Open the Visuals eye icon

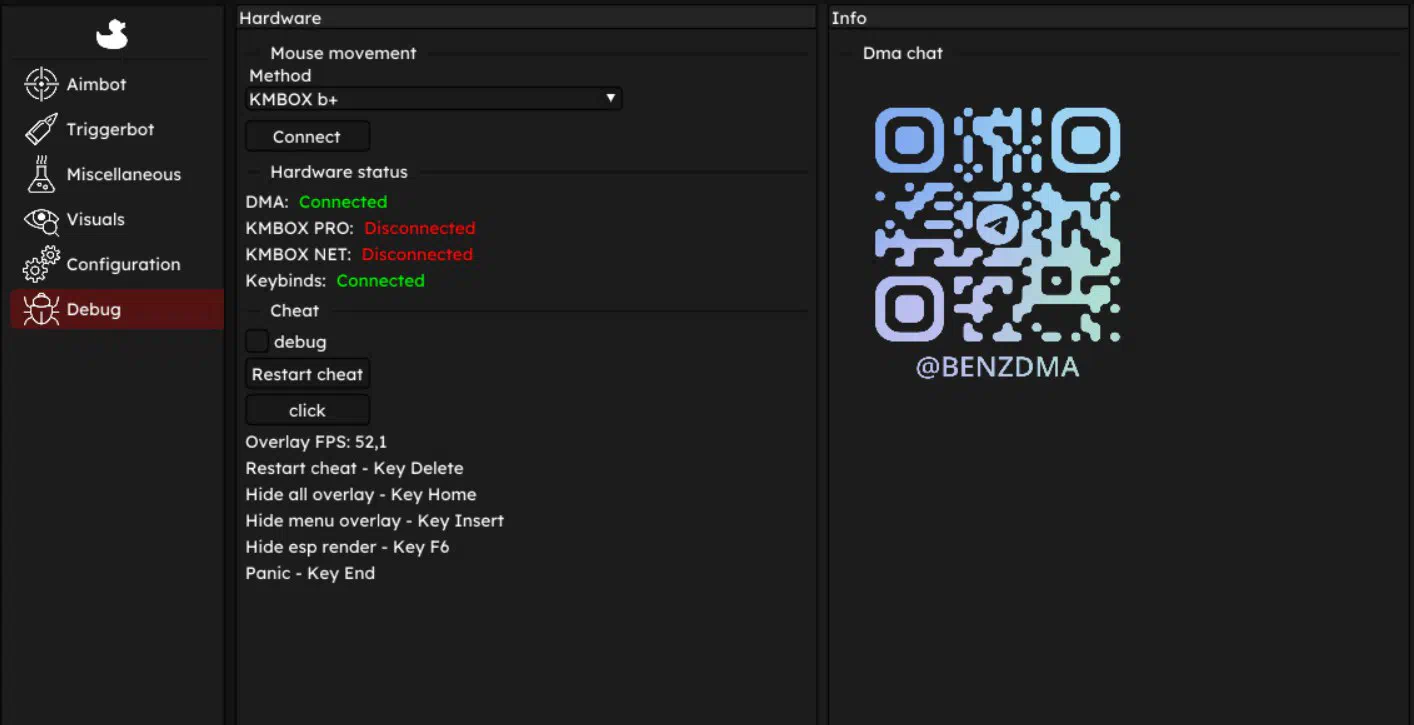[41, 220]
